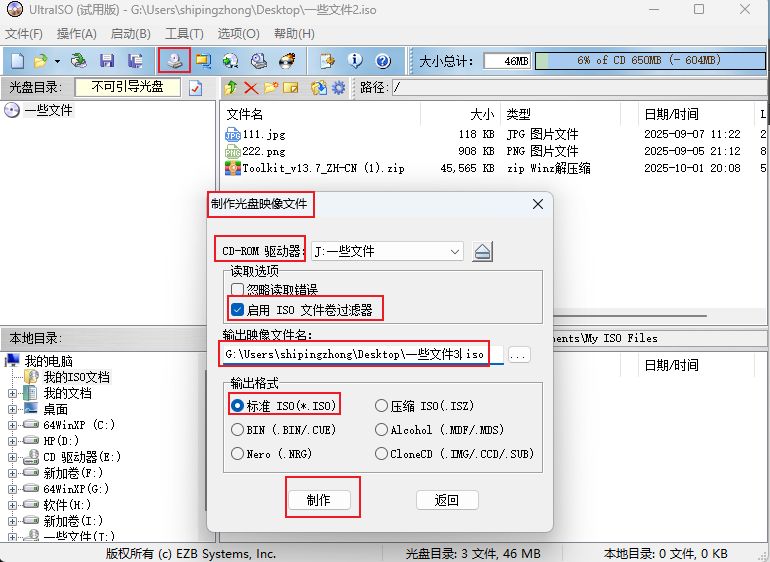Click the green Up directory arrow icon
Screen dimensions: 770x562
231,88
